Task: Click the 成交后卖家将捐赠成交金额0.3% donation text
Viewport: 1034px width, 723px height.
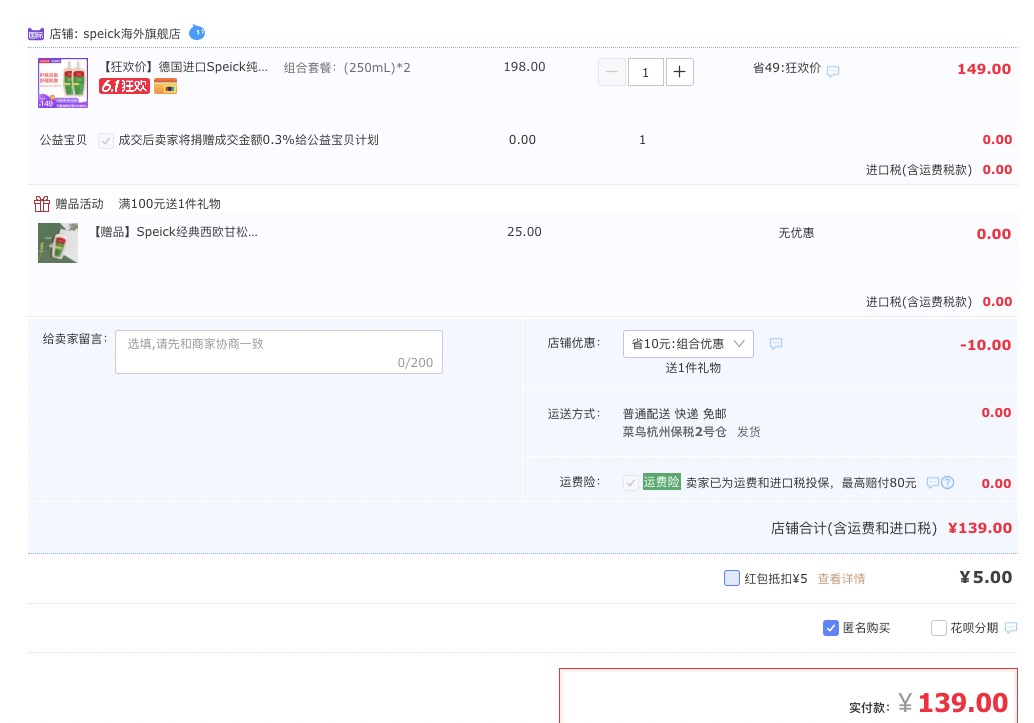Action: pos(249,140)
